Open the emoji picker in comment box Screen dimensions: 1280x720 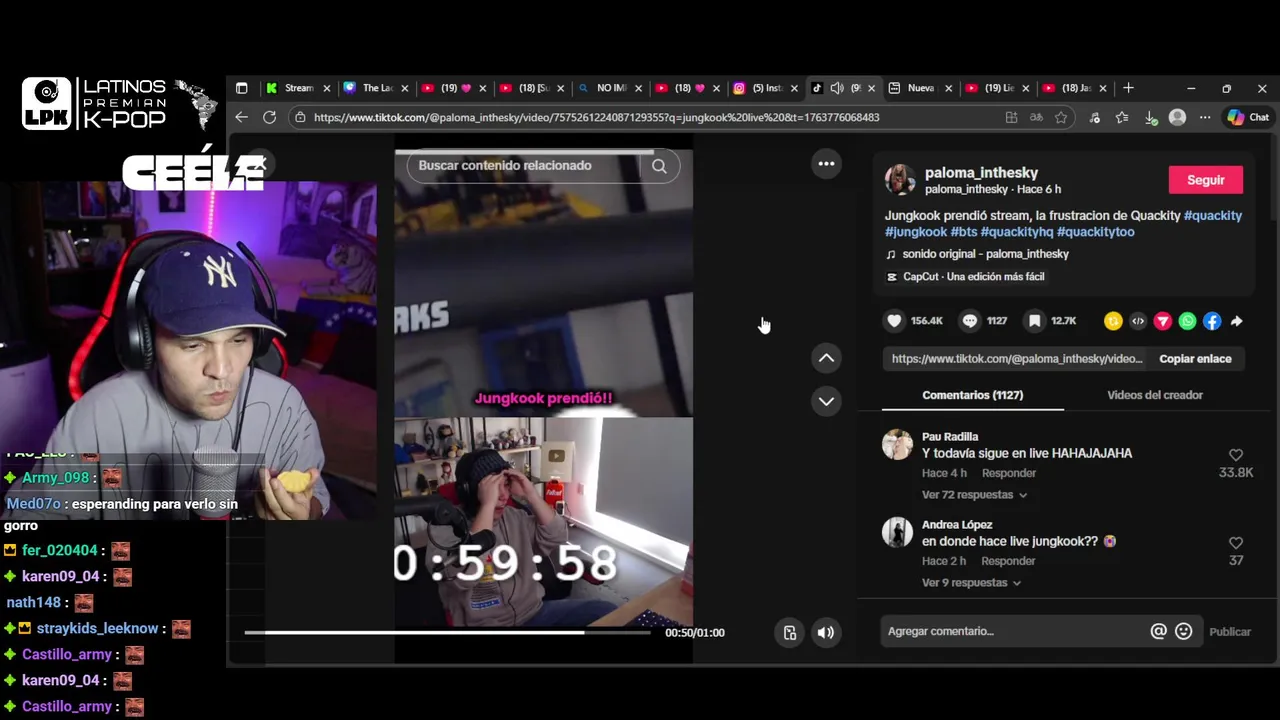tap(1184, 631)
